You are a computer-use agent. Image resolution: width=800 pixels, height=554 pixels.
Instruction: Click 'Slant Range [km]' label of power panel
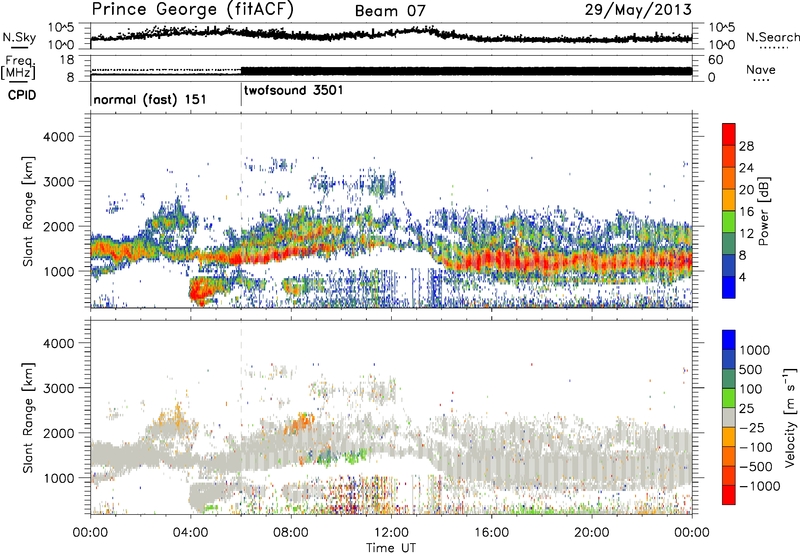point(28,211)
